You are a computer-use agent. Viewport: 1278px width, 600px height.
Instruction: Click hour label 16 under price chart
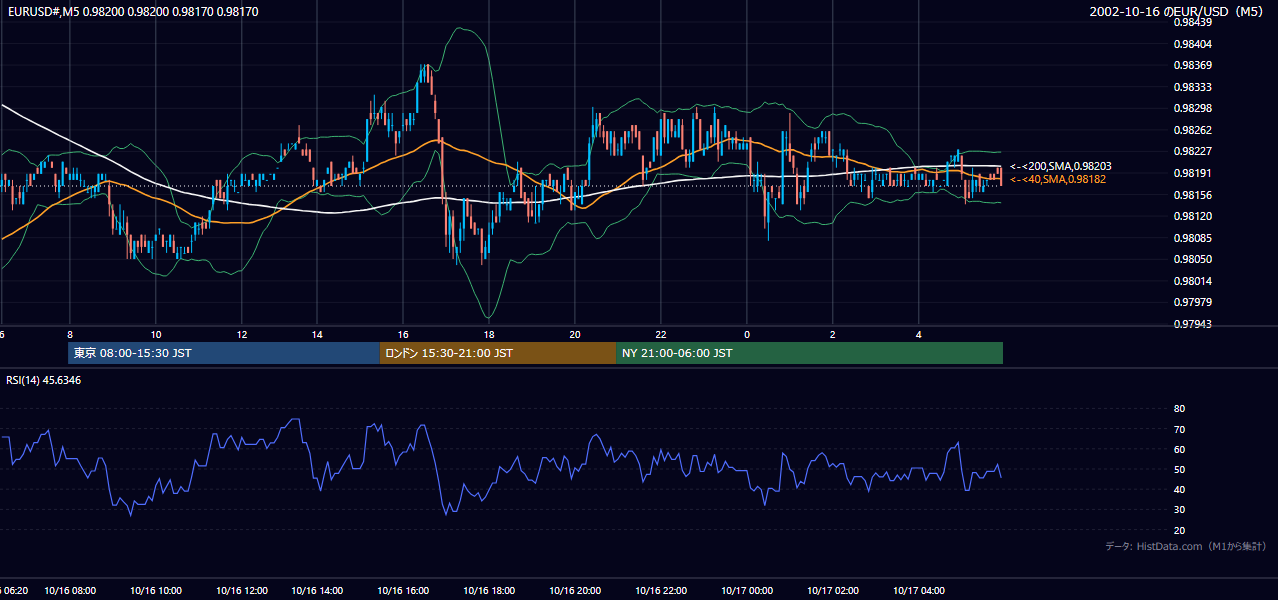[x=402, y=334]
